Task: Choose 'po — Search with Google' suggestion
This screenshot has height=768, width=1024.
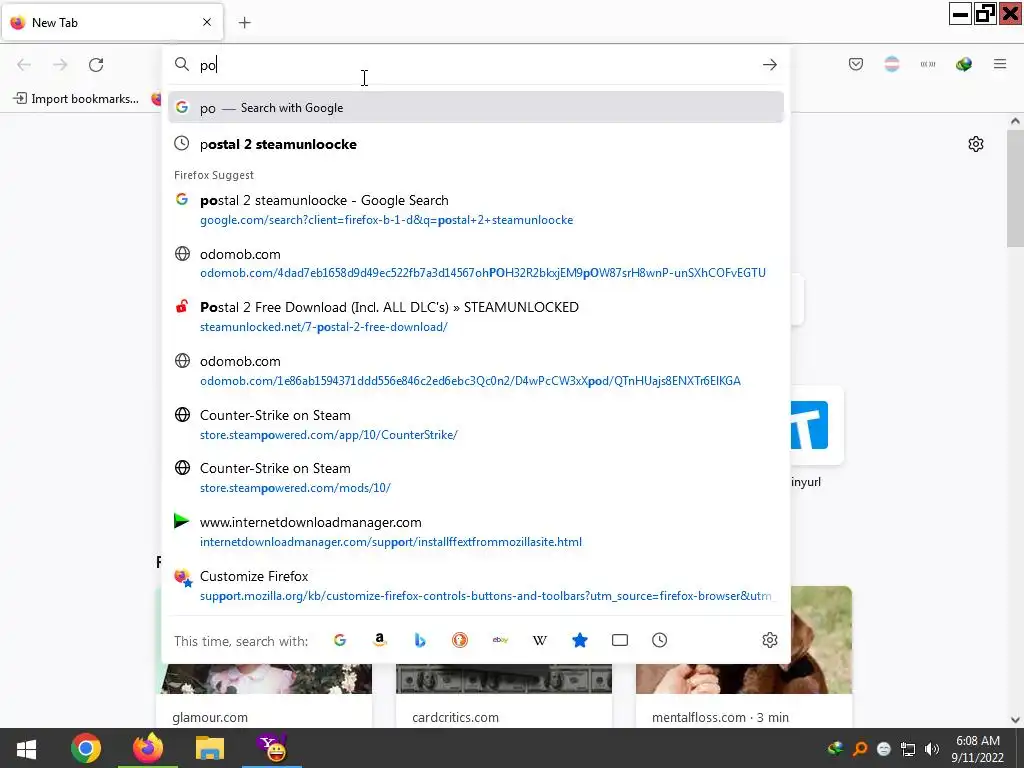Action: (475, 108)
